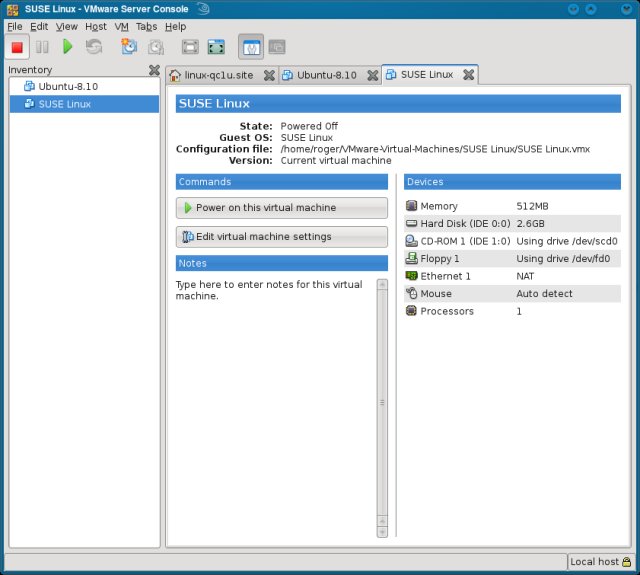Toggle the Quick Switch mode toolbar icon
640x575 pixels.
click(x=216, y=47)
